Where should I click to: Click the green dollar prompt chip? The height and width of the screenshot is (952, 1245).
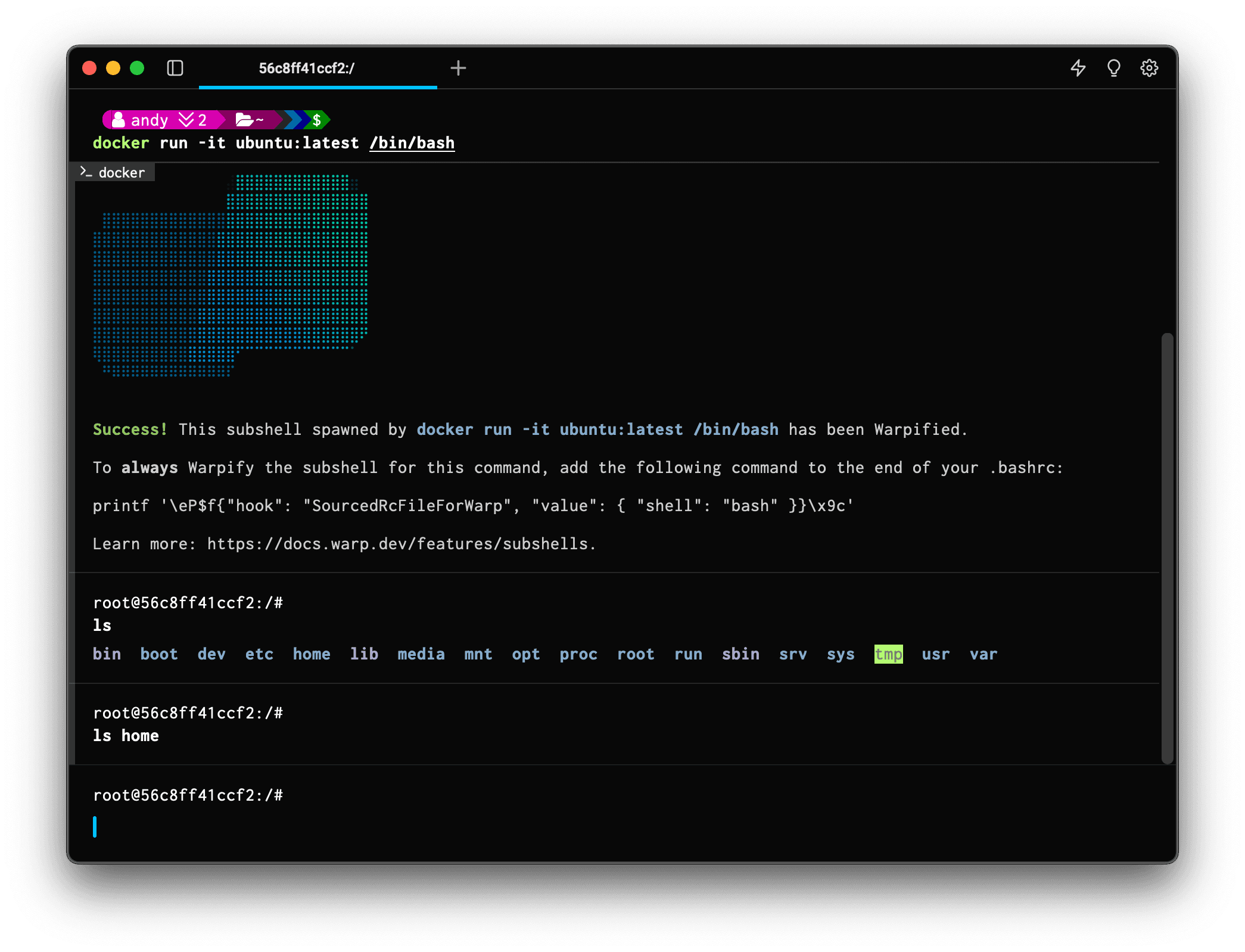click(317, 120)
